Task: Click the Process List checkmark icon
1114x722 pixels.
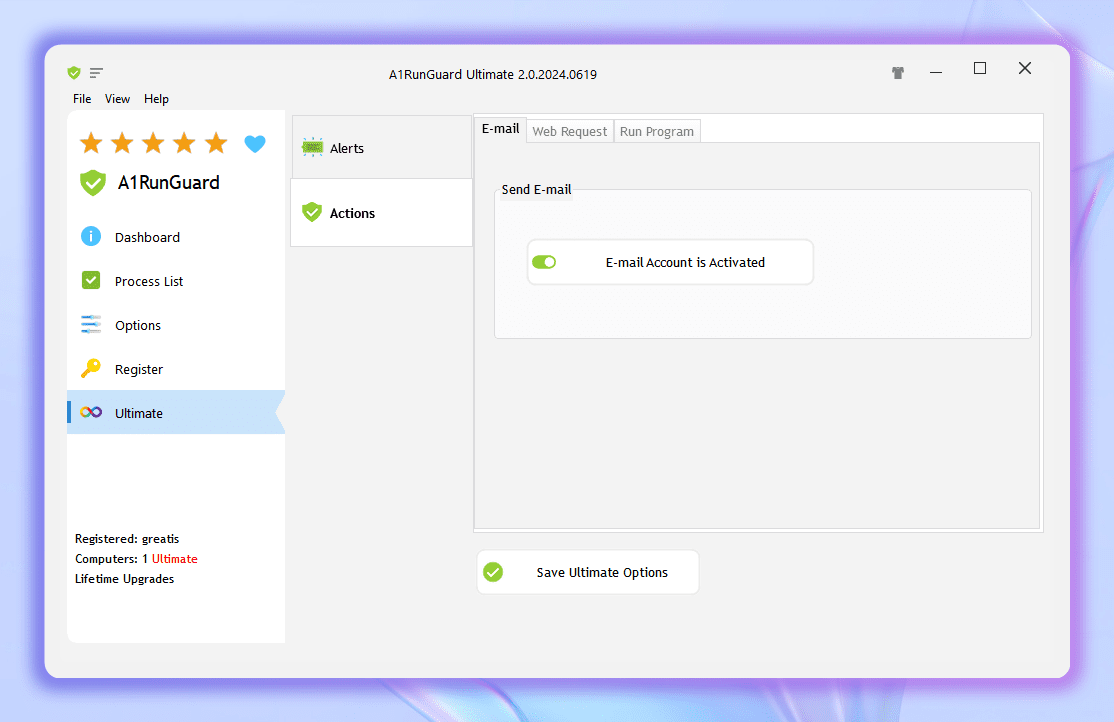Action: point(91,281)
